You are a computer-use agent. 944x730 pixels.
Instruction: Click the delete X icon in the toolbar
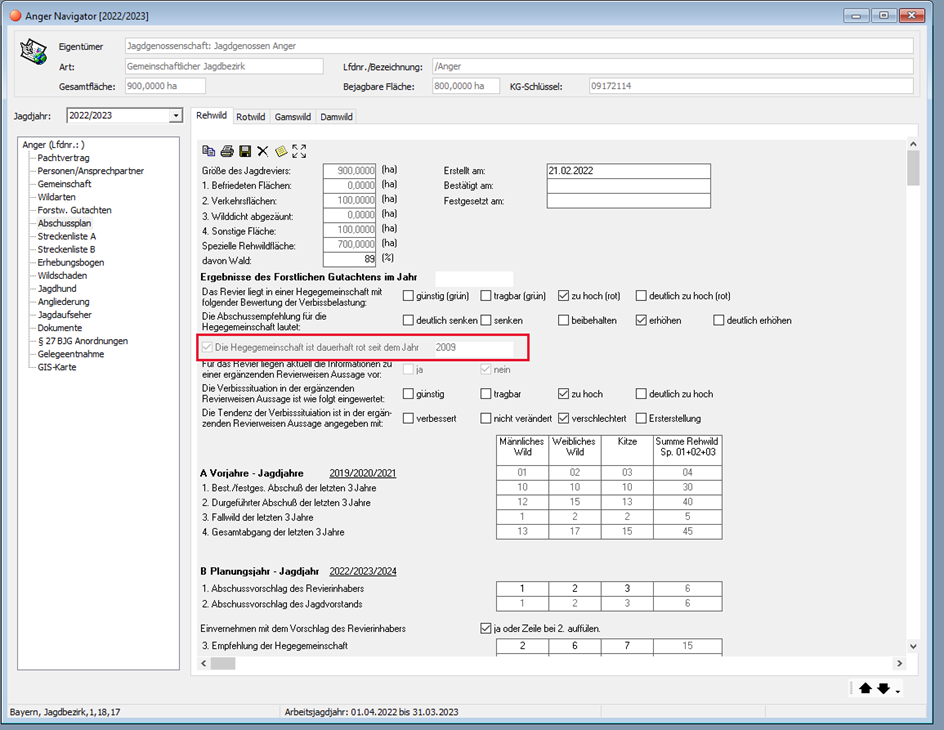pos(263,151)
